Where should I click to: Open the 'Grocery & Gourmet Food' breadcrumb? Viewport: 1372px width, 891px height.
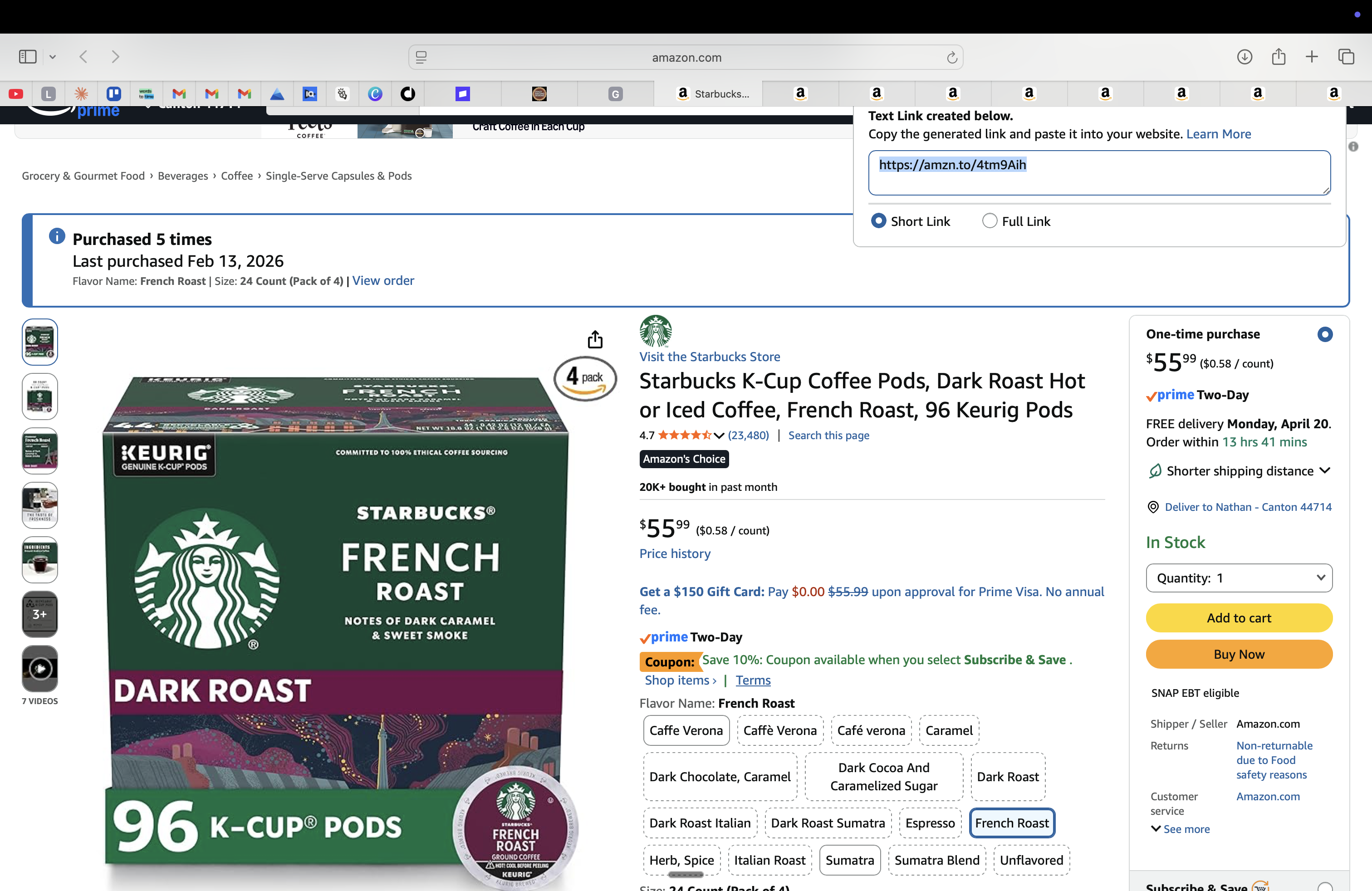click(x=83, y=176)
